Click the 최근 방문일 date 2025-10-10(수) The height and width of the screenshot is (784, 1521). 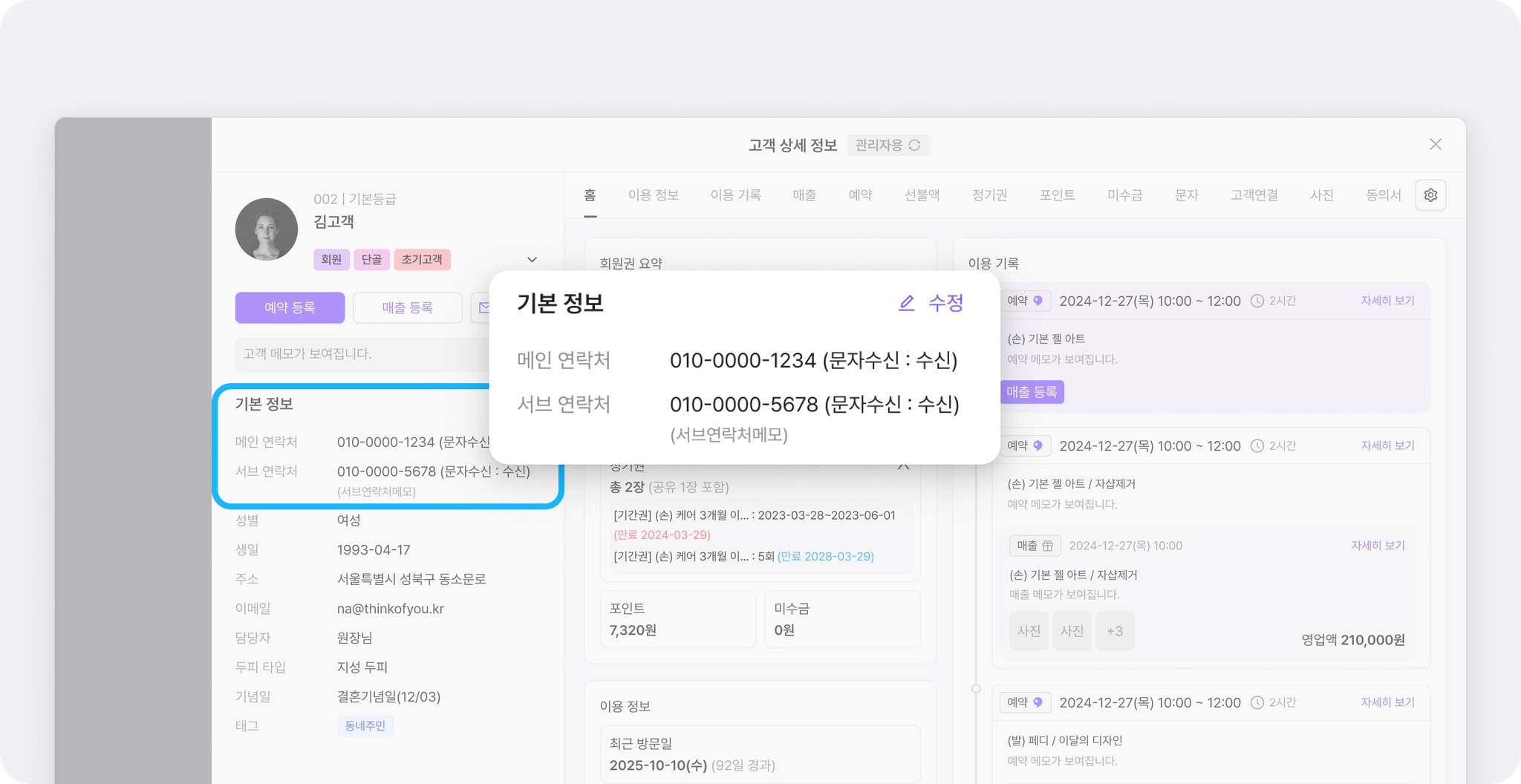point(658,765)
